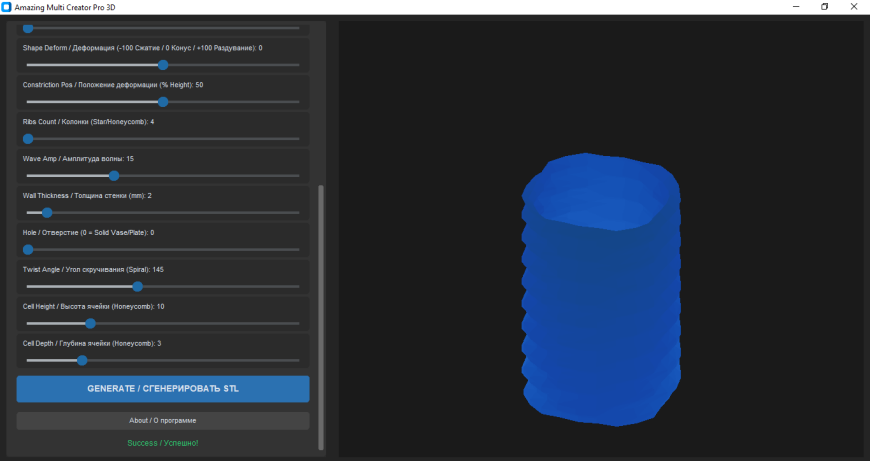Image resolution: width=870 pixels, height=461 pixels.
Task: Click the app icon in title bar
Action: [x=7, y=7]
